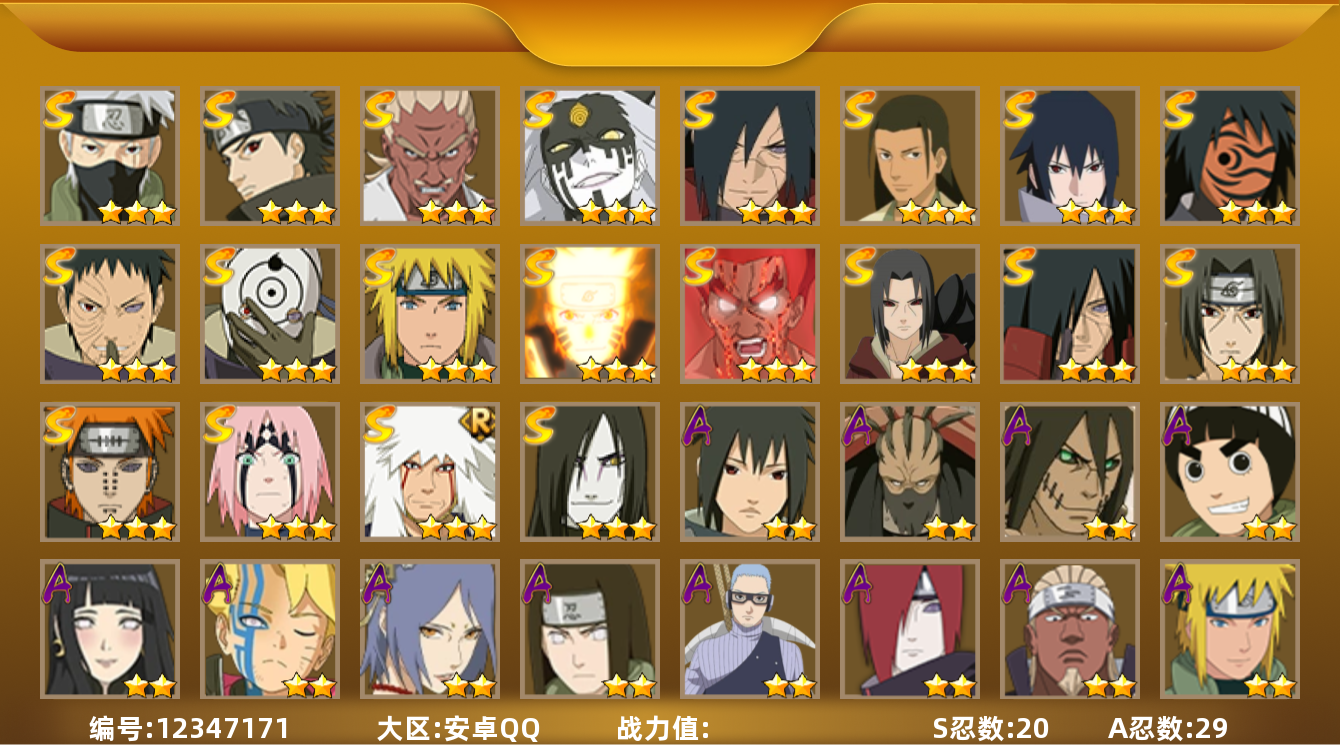The width and height of the screenshot is (1340, 745).
Task: Choose pink-haired Sakura with forehead seal
Action: click(269, 472)
